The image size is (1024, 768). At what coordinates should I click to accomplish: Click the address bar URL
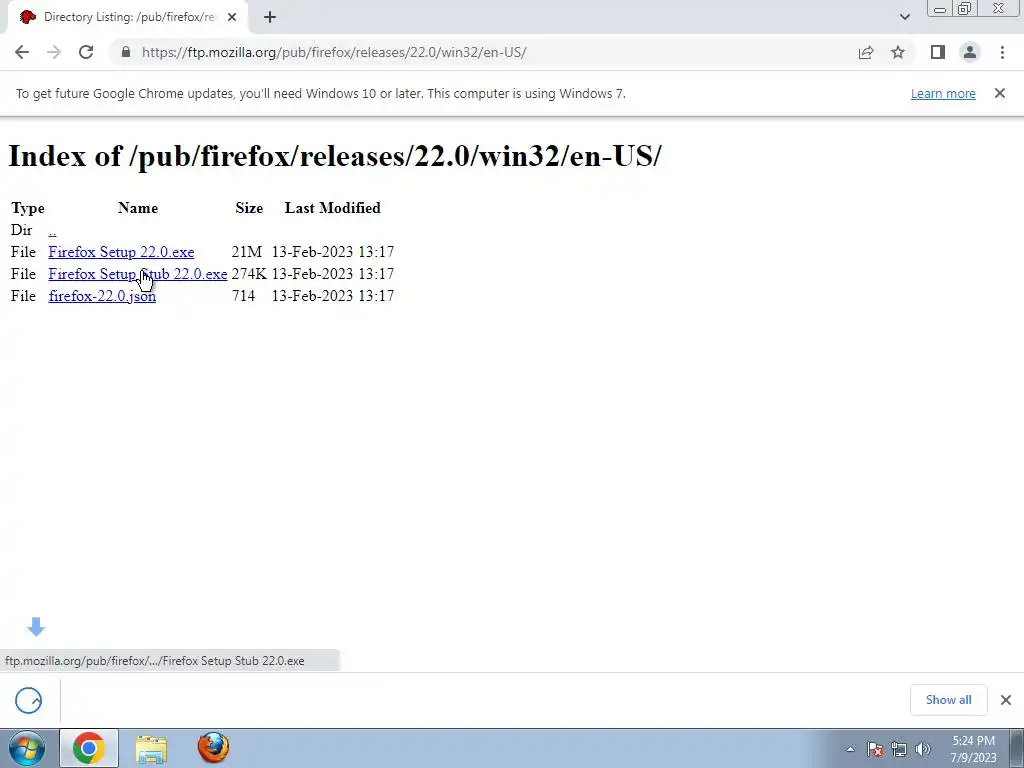[x=334, y=52]
